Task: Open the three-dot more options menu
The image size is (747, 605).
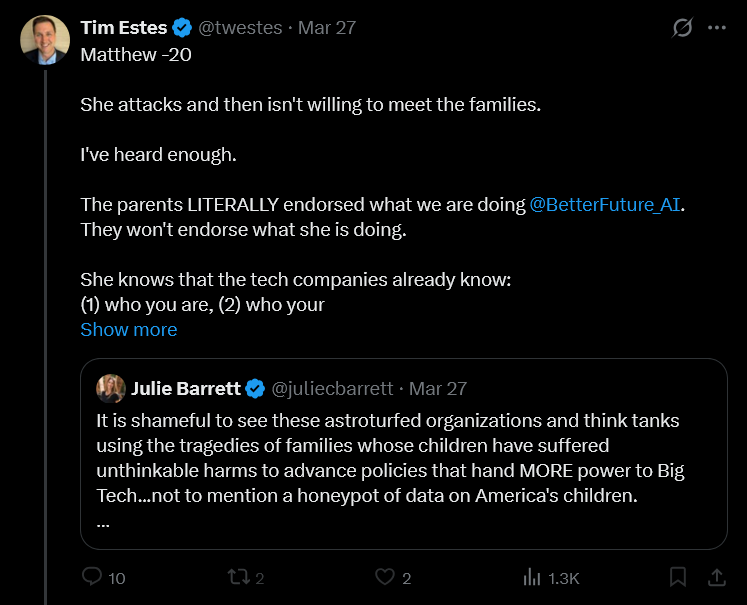Action: 716,28
